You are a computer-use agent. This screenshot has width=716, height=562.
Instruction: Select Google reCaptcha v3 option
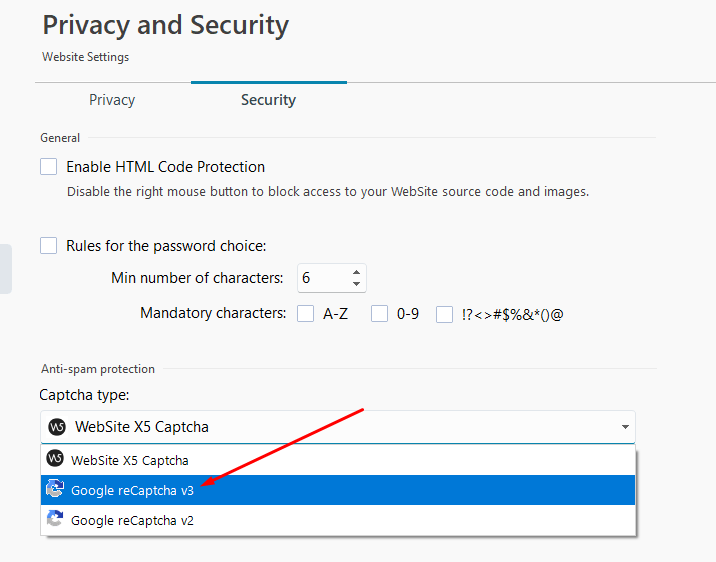click(x=132, y=490)
